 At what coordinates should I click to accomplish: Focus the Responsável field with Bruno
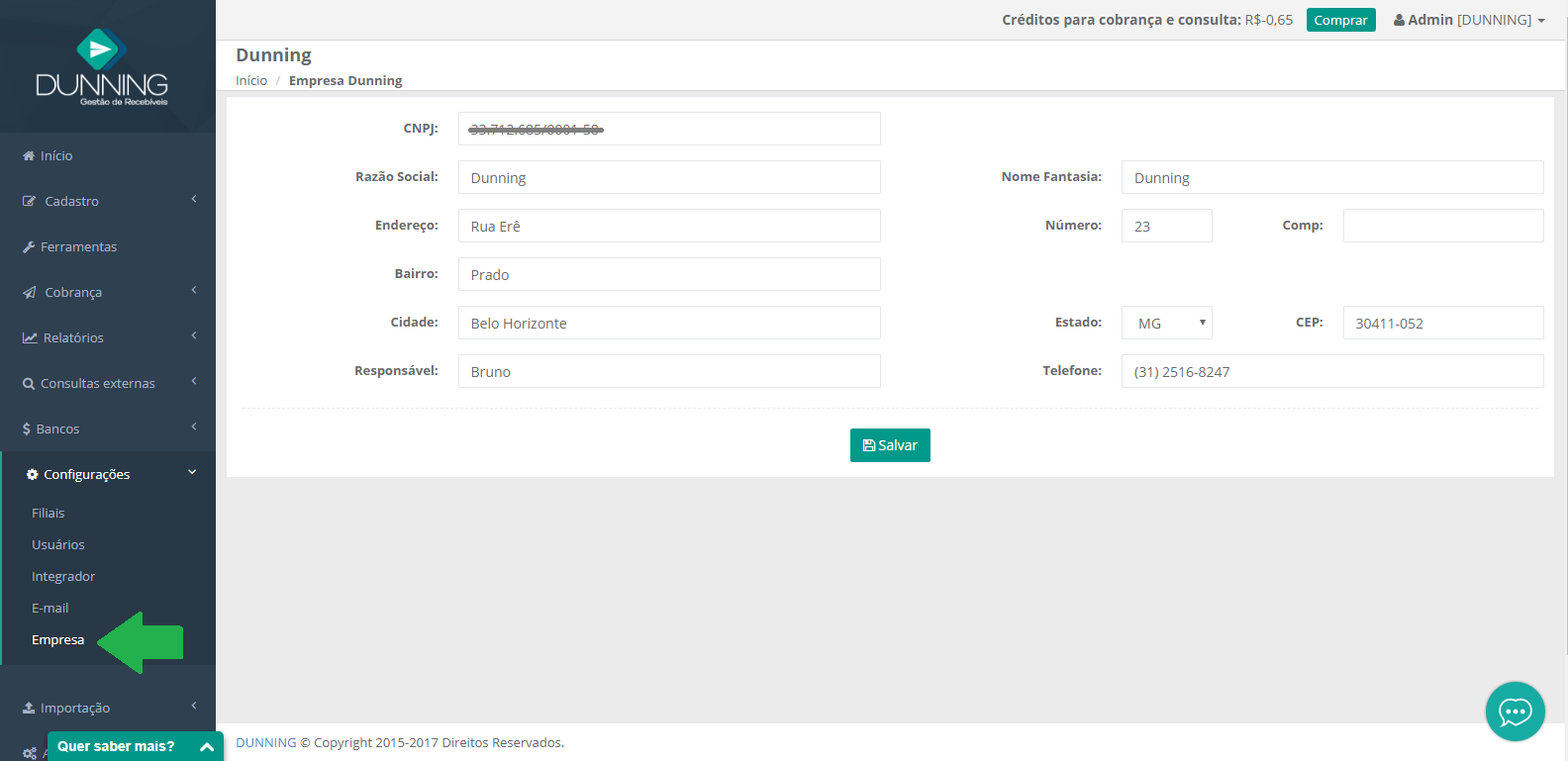click(x=669, y=371)
